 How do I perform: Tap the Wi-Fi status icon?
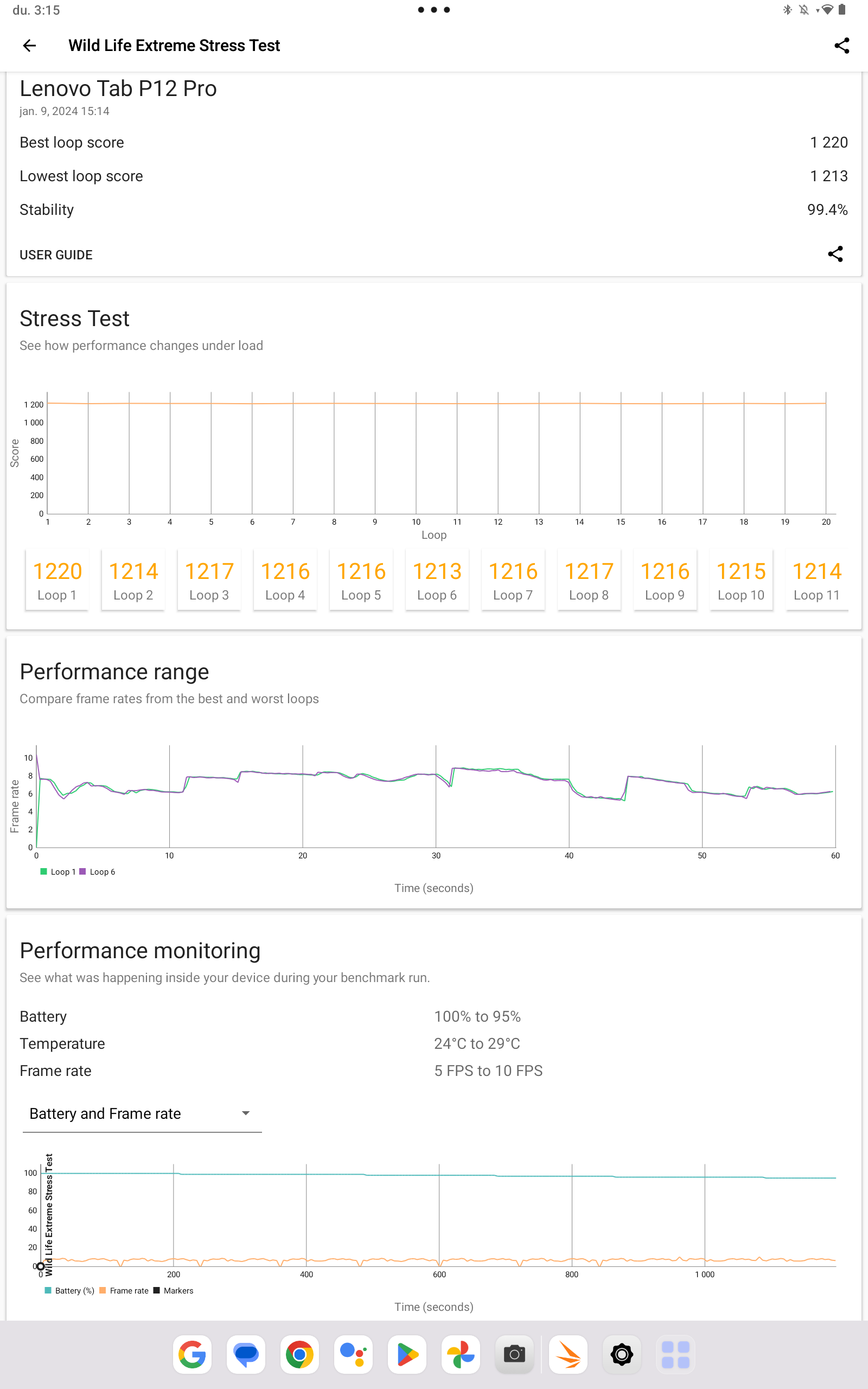click(827, 10)
